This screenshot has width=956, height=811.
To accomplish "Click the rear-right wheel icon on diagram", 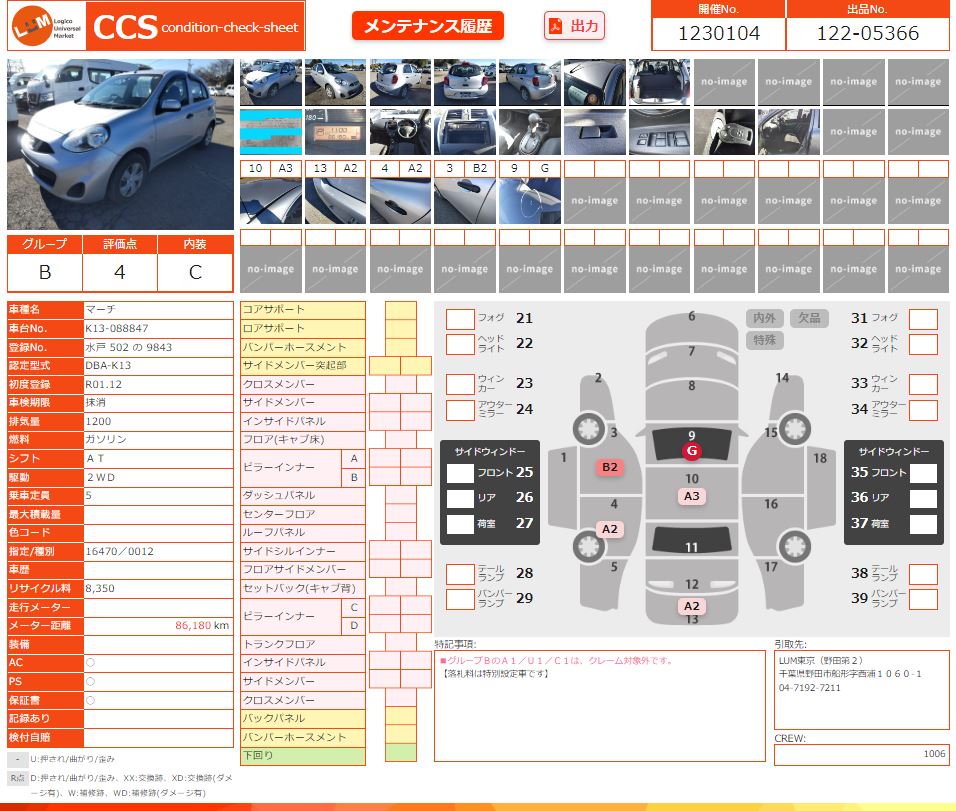I will coord(794,547).
